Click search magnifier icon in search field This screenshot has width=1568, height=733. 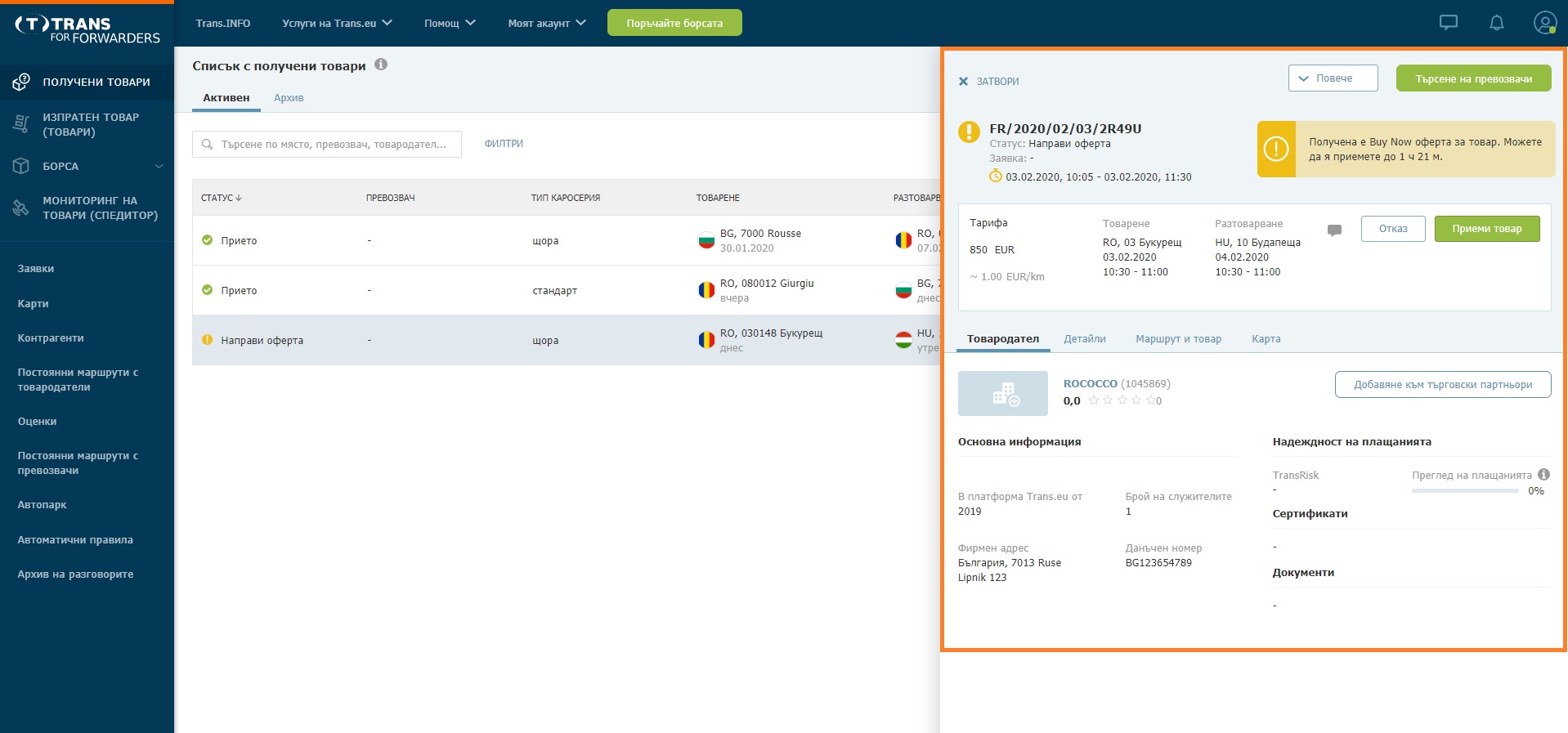pos(207,144)
